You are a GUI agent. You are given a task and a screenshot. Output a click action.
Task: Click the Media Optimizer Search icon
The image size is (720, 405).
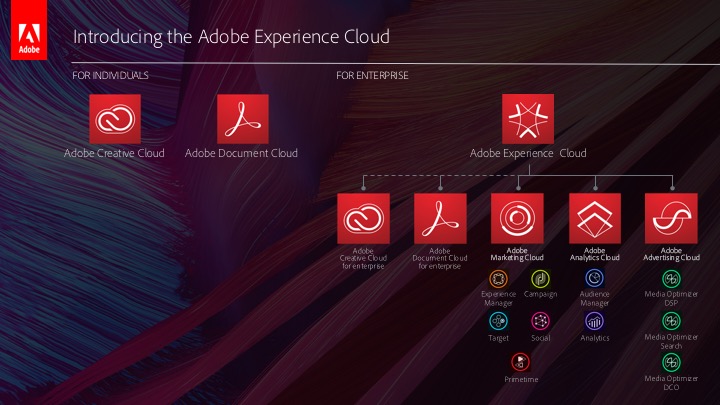(x=672, y=321)
